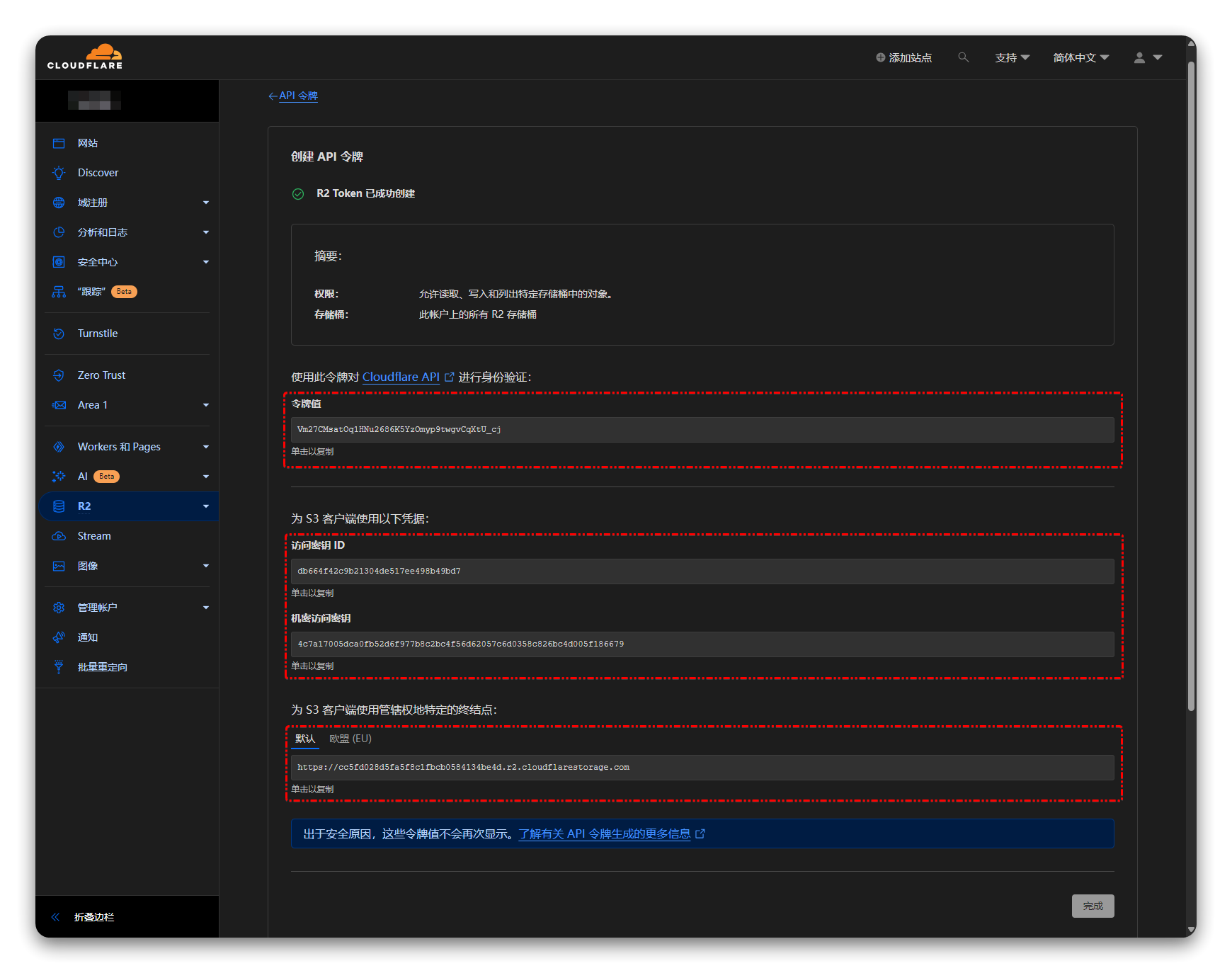
Task: Click the Zero Trust icon
Action: pos(59,375)
